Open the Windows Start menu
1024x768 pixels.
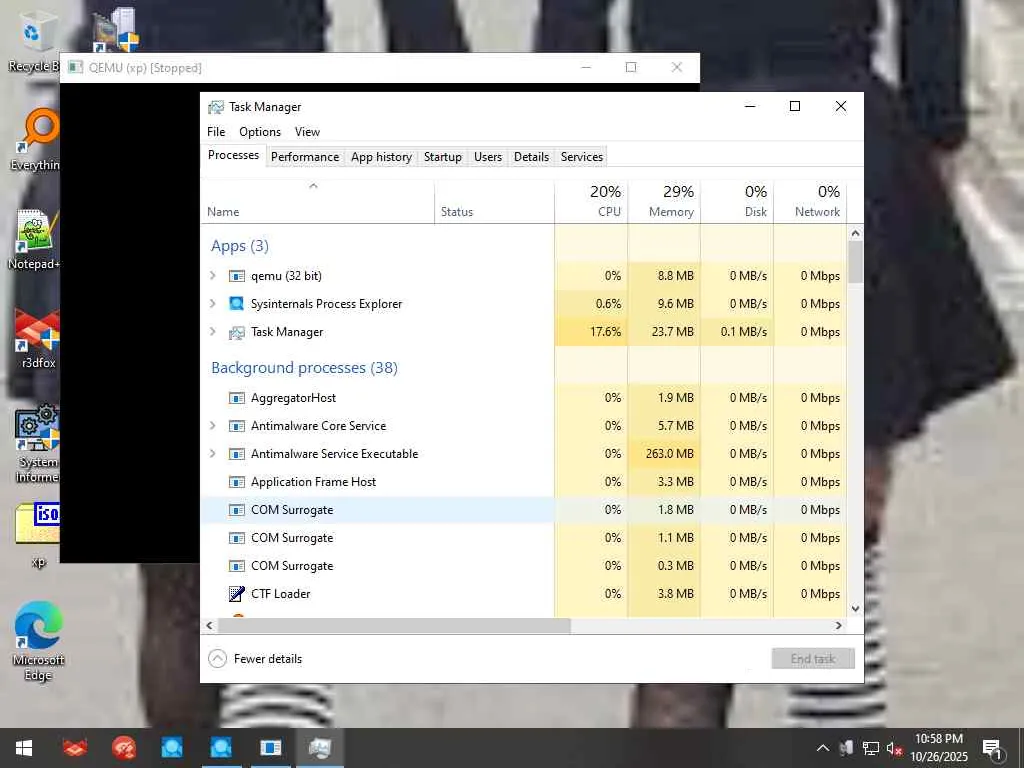(24, 748)
